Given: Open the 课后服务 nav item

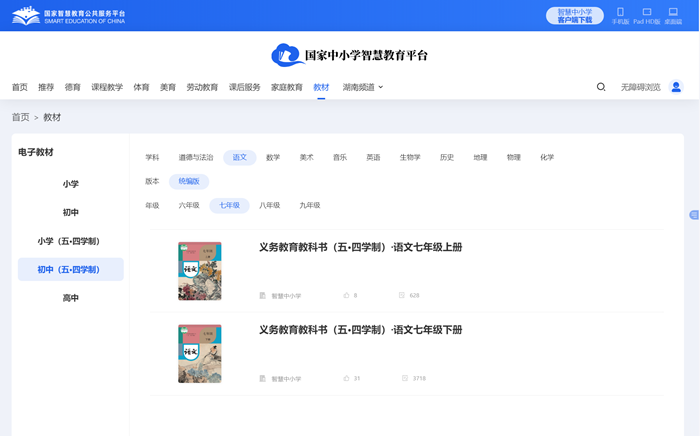Looking at the screenshot, I should click(x=244, y=87).
